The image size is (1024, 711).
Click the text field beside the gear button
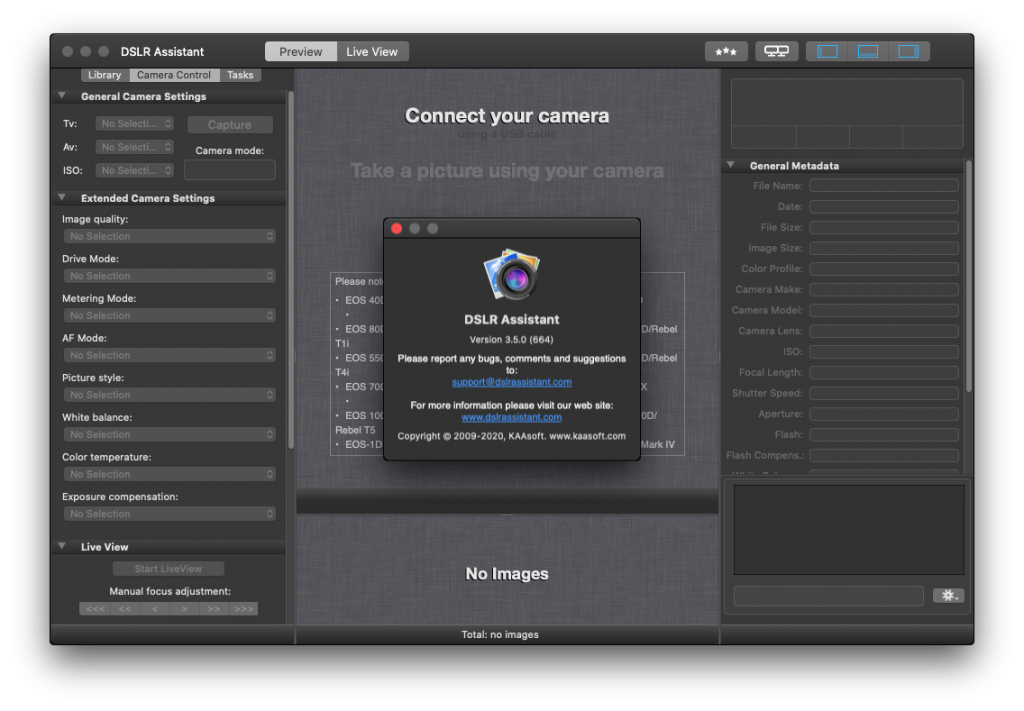(829, 595)
